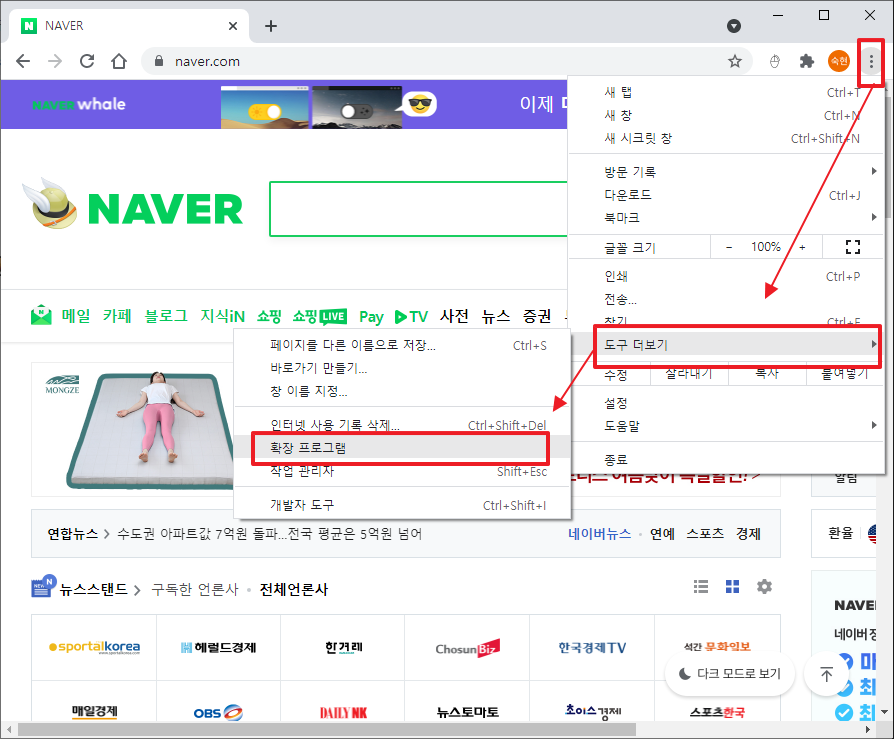Click the 네이버뉴스 link

599,534
